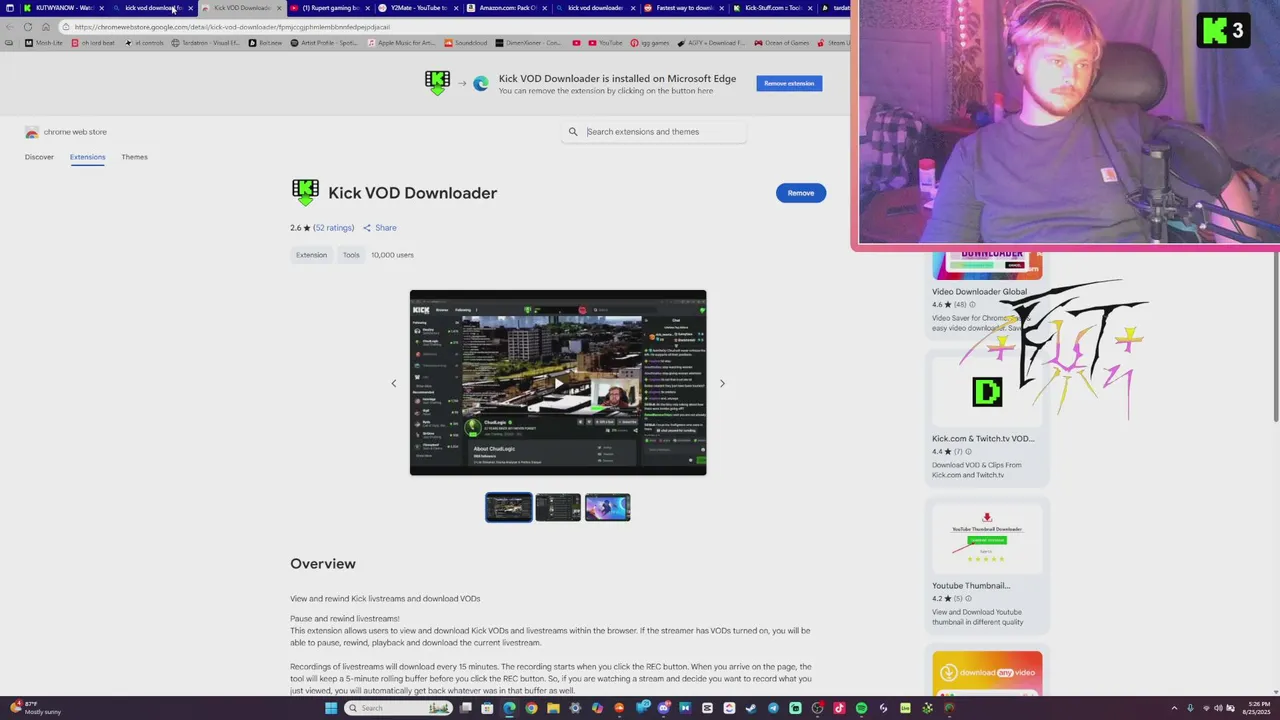Open SoundCloud from the taskbar
Screen dimensions: 1280x720
(619, 708)
